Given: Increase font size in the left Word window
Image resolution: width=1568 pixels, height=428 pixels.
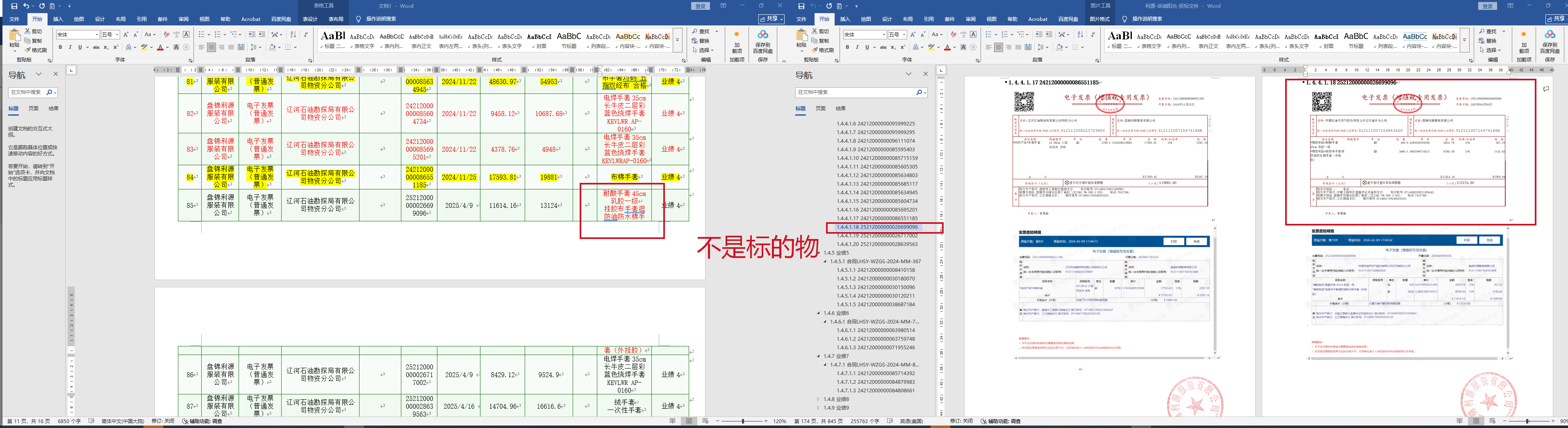Looking at the screenshot, I should pyautogui.click(x=127, y=34).
